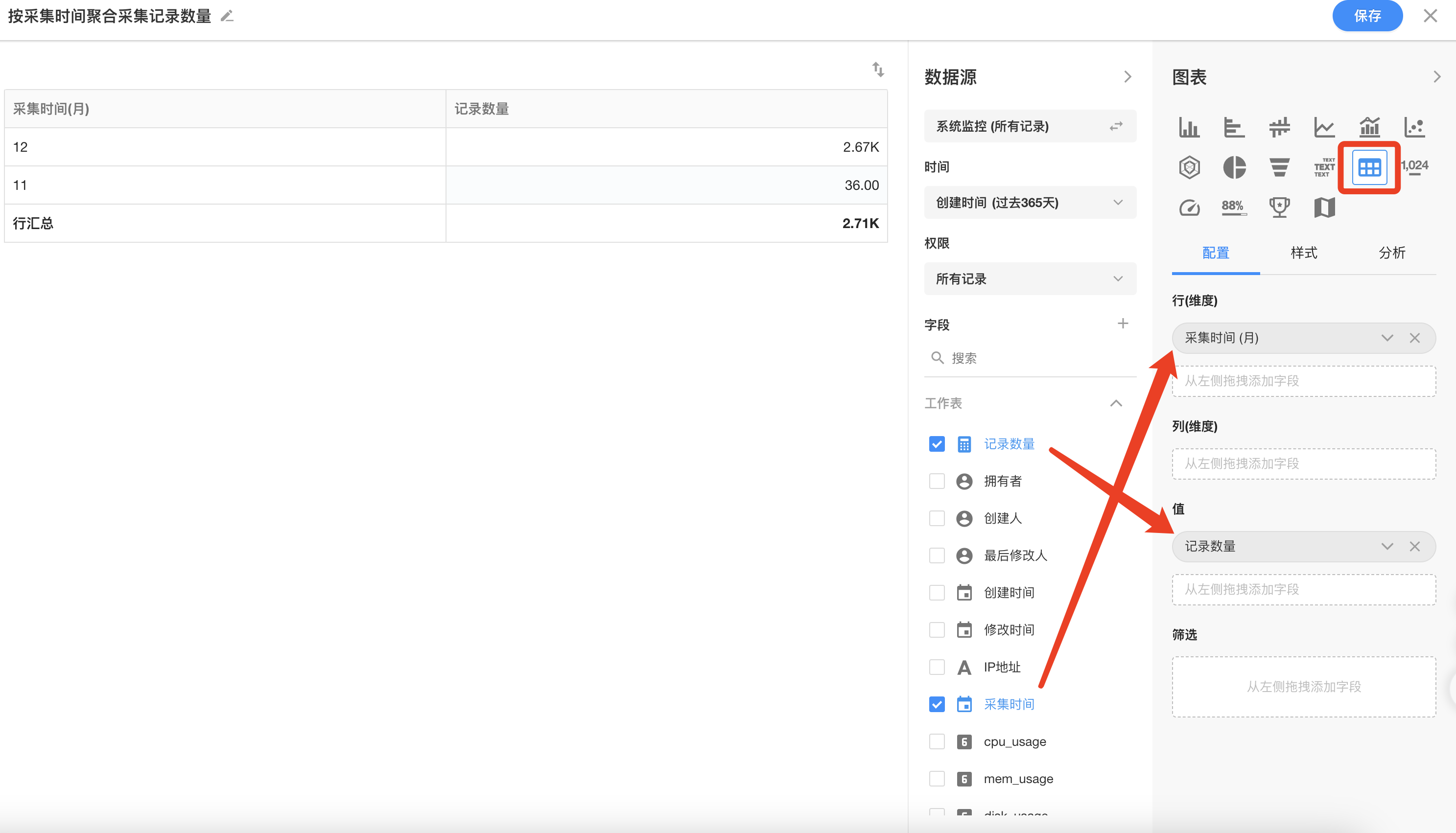Select the line chart type icon

1324,127
